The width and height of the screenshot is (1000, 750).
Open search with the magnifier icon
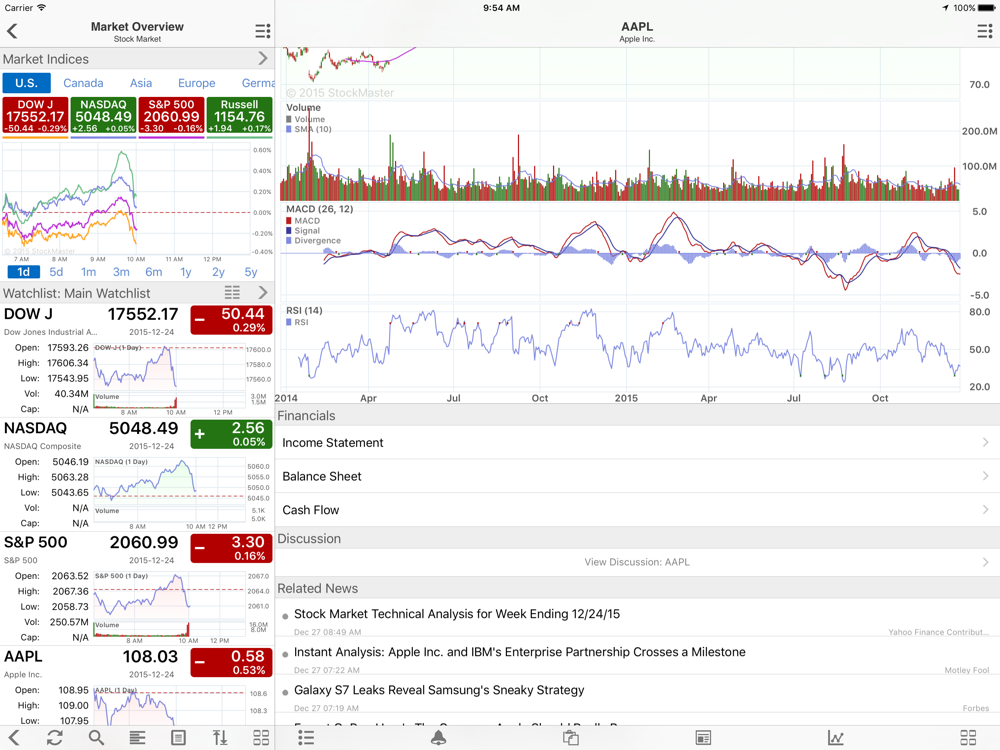click(96, 738)
